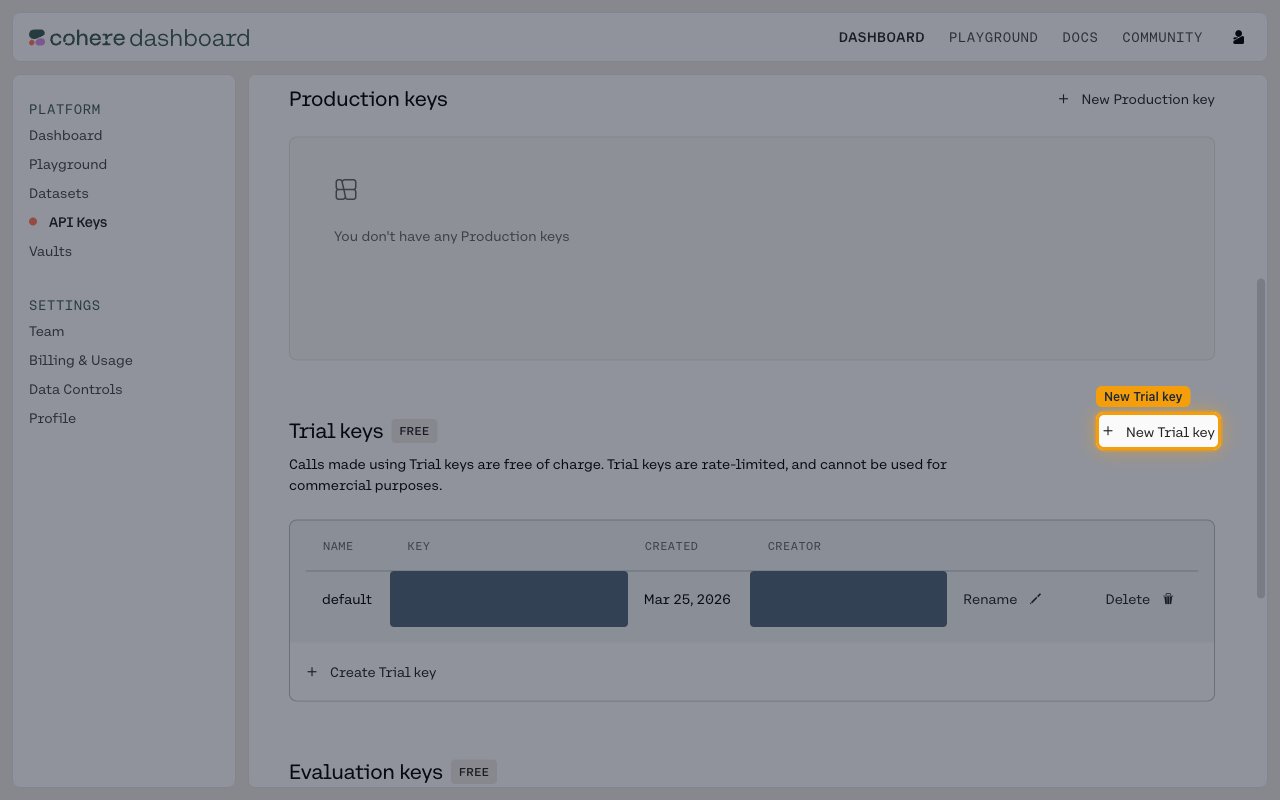This screenshot has width=1280, height=800.
Task: Click the empty production keys grid icon
Action: 346,189
